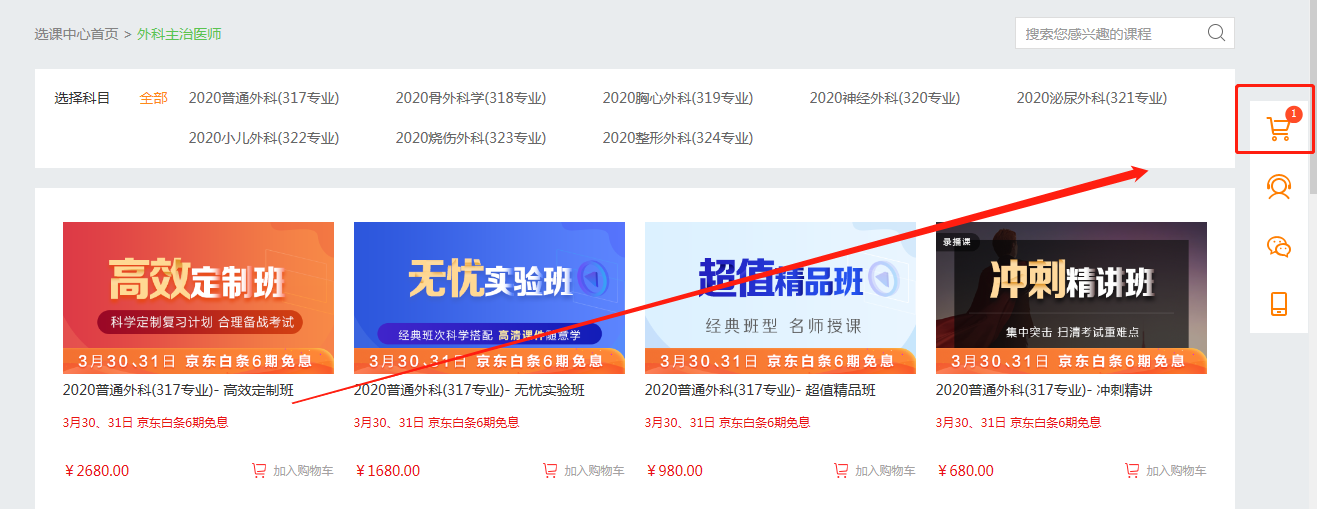Click the search magnifier icon

[x=1216, y=33]
